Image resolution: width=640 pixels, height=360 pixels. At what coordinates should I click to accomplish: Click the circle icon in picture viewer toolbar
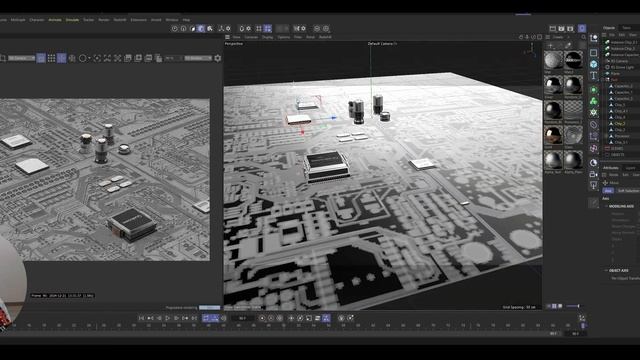(x=82, y=58)
